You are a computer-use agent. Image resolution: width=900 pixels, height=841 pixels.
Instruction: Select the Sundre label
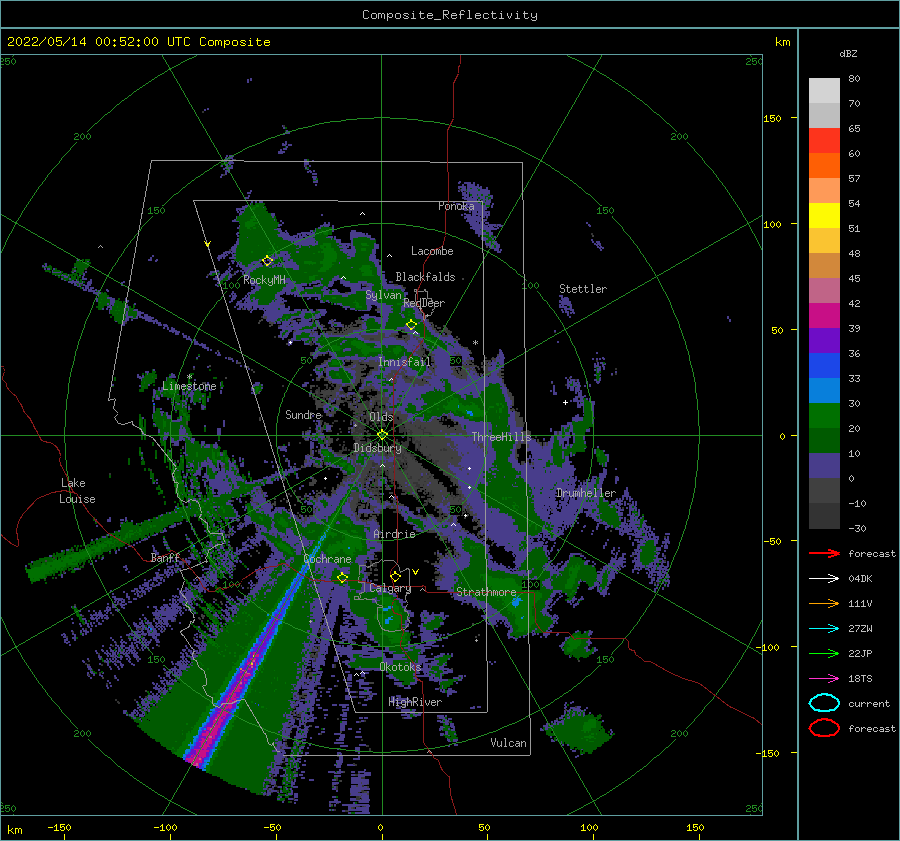coord(304,414)
